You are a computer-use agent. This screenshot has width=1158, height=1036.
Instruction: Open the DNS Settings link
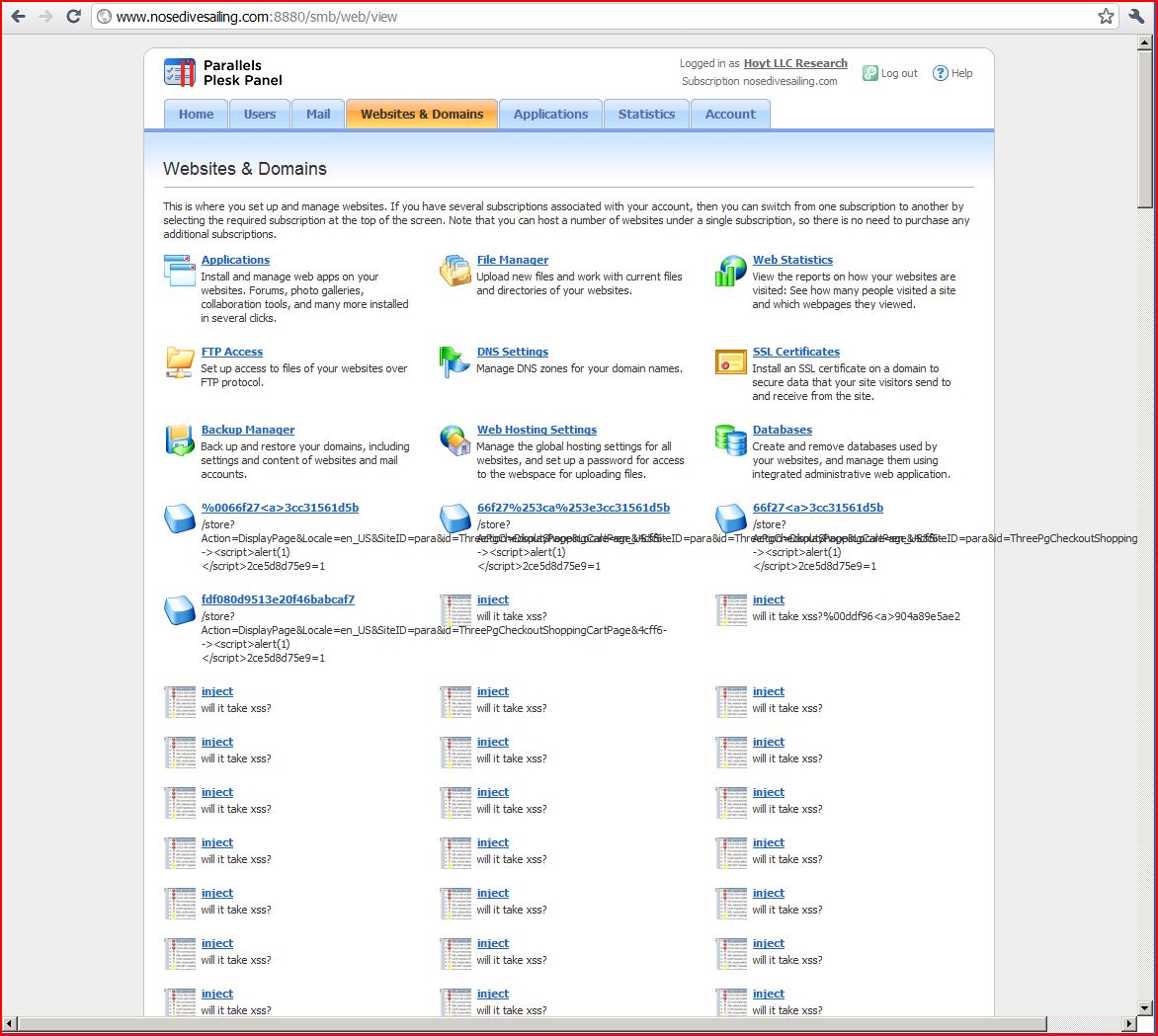[513, 353]
